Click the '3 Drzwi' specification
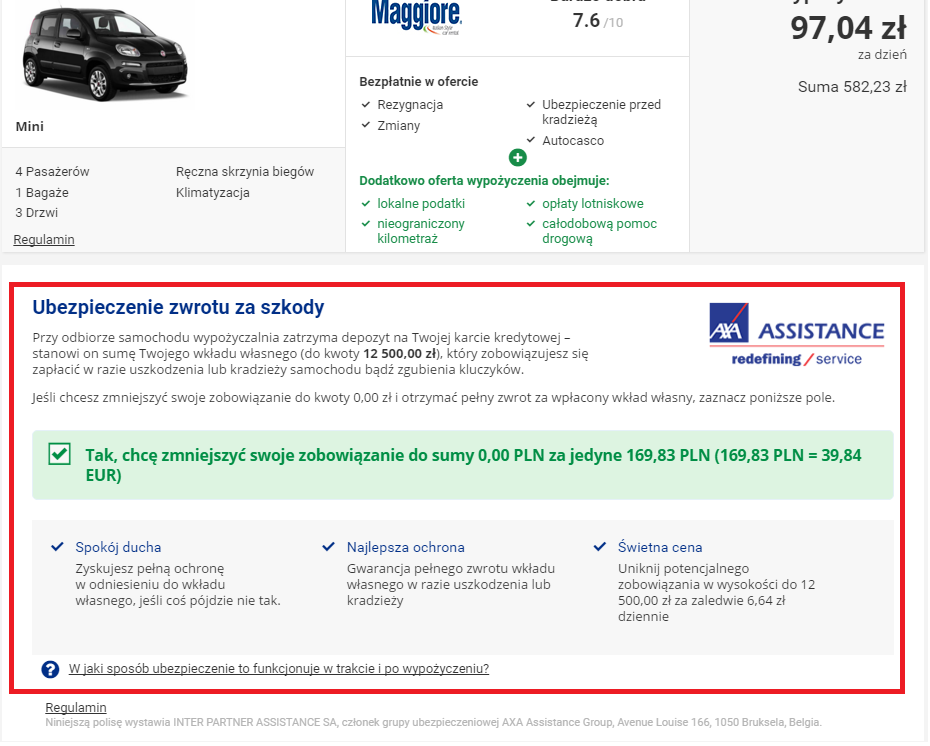The width and height of the screenshot is (930, 746). (37, 213)
